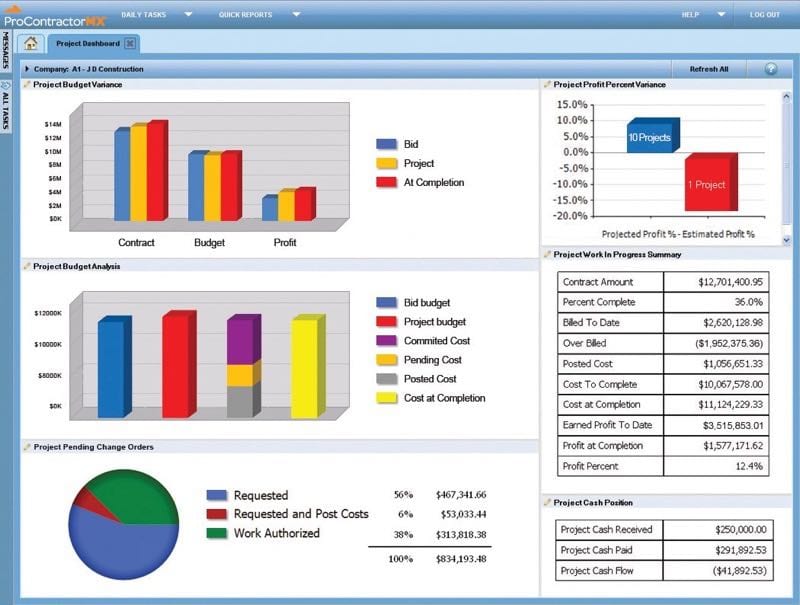Click the Home icon below the toolbar

tap(30, 43)
